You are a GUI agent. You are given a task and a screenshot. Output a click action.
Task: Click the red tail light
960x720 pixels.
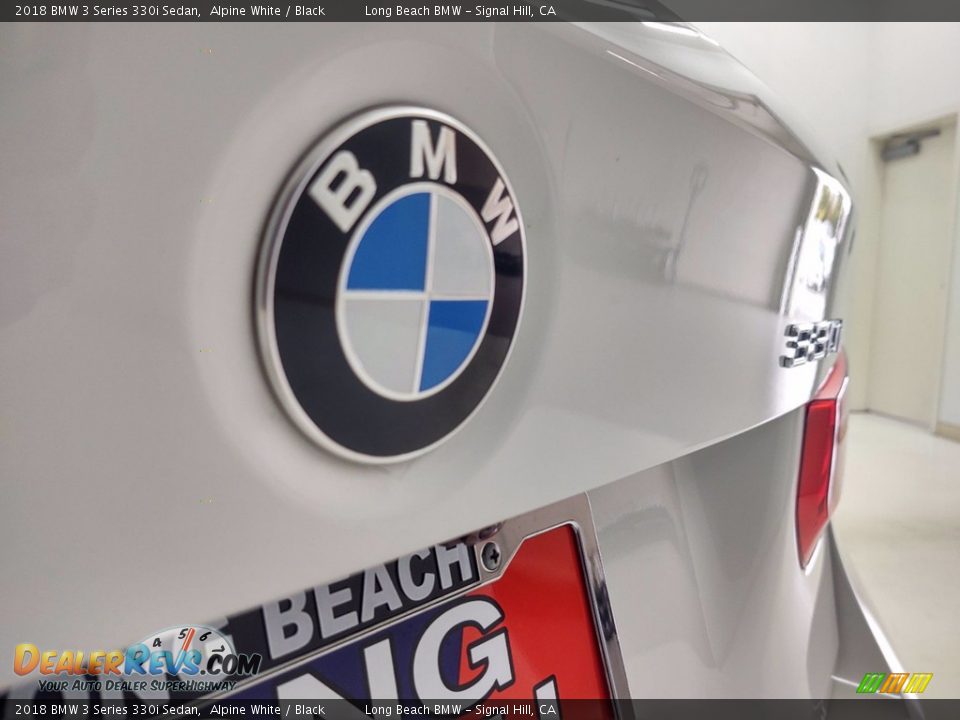820,464
